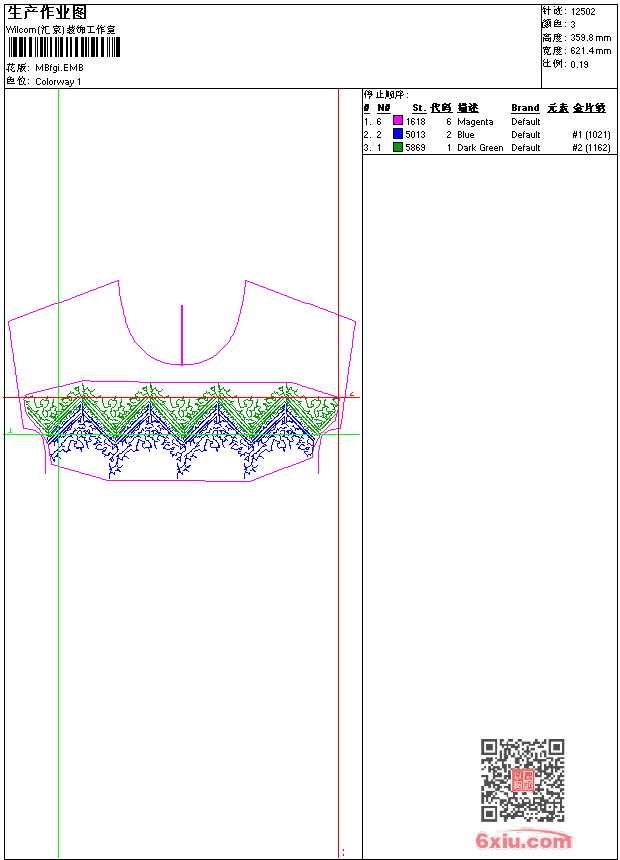Click the '生产作业图' title
The height and width of the screenshot is (860, 620).
click(47, 12)
